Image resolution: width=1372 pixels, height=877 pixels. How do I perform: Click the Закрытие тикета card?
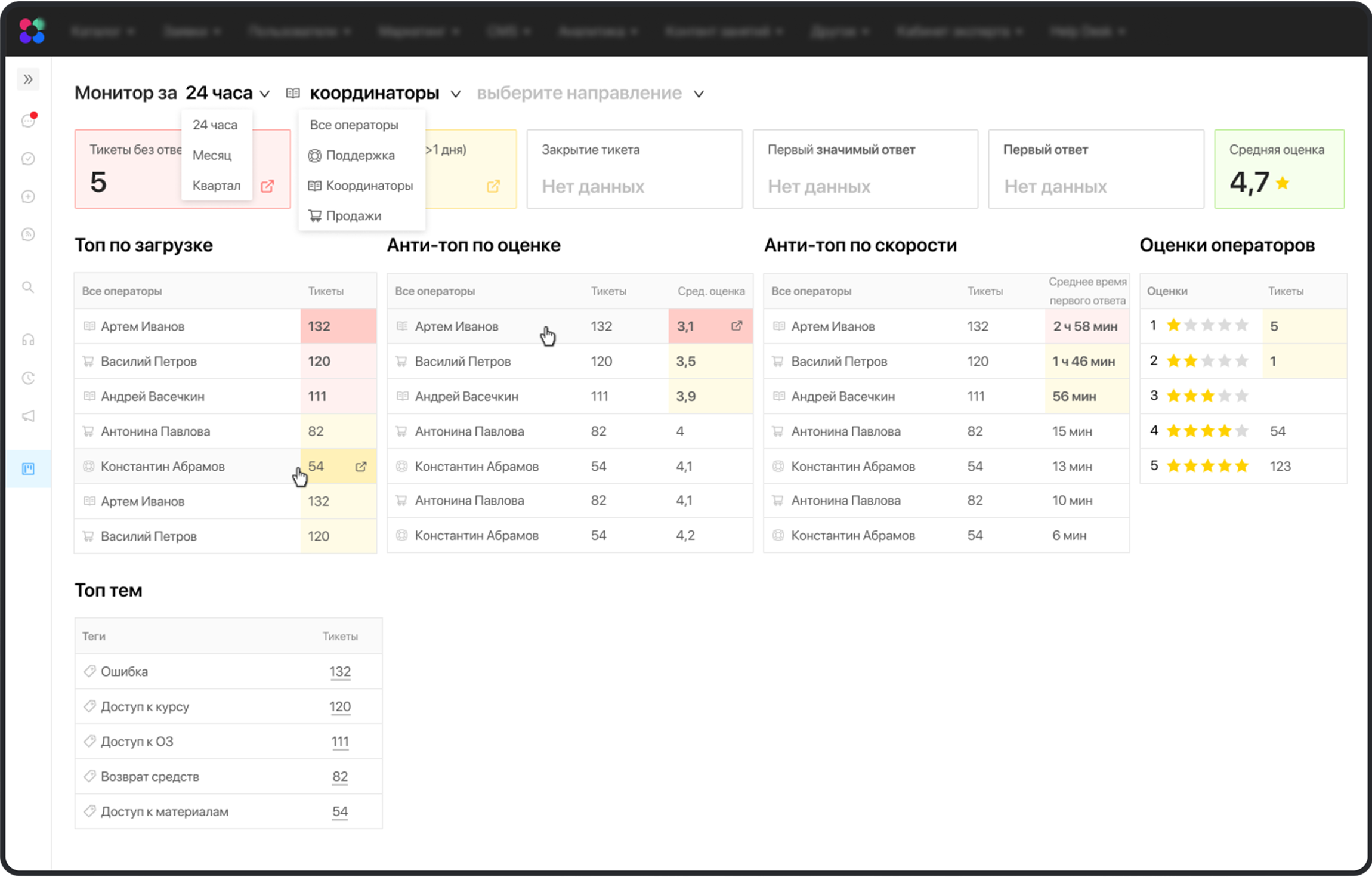tap(635, 169)
